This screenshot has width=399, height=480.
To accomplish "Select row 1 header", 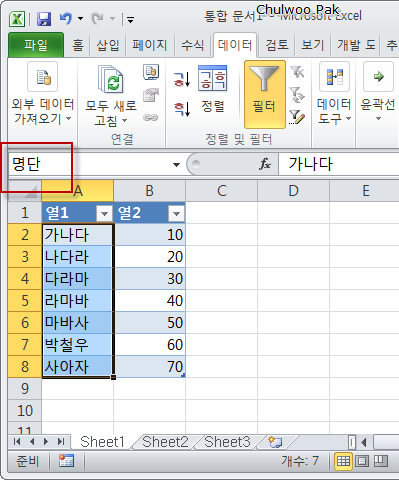I will point(25,213).
